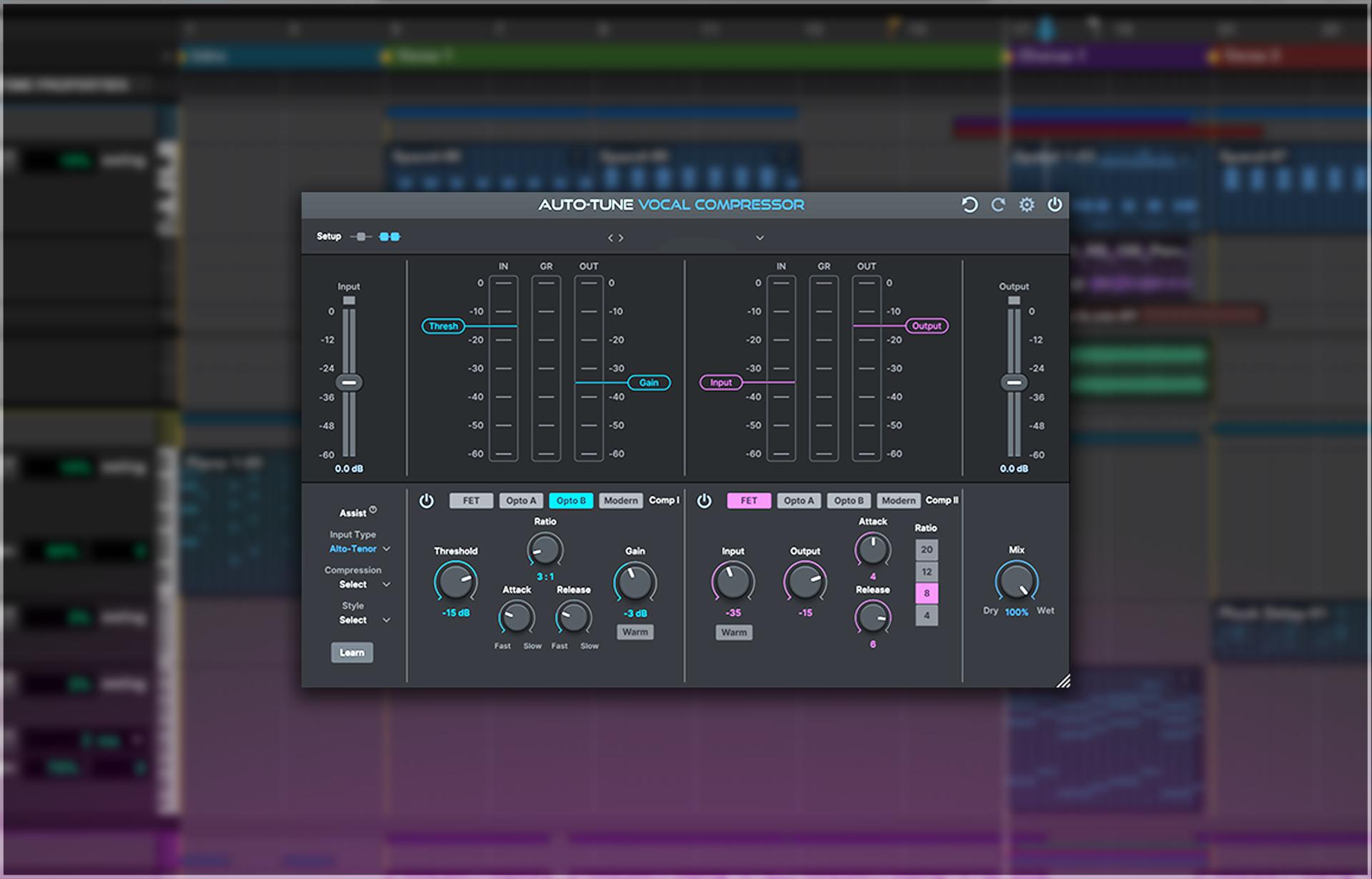Toggle Comp I power button
This screenshot has width=1372, height=879.
[427, 501]
